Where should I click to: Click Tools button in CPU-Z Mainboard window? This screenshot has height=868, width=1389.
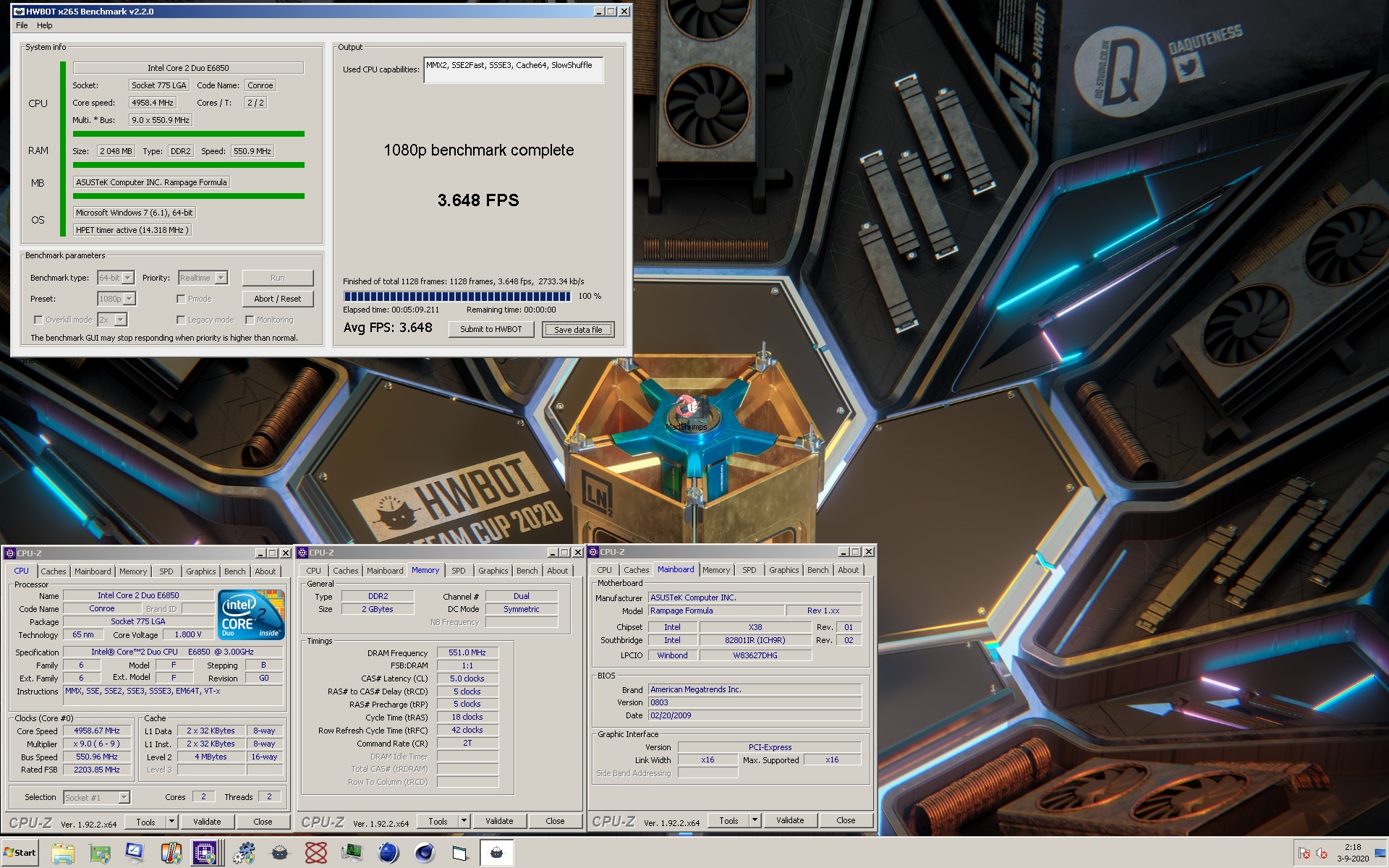point(729,820)
